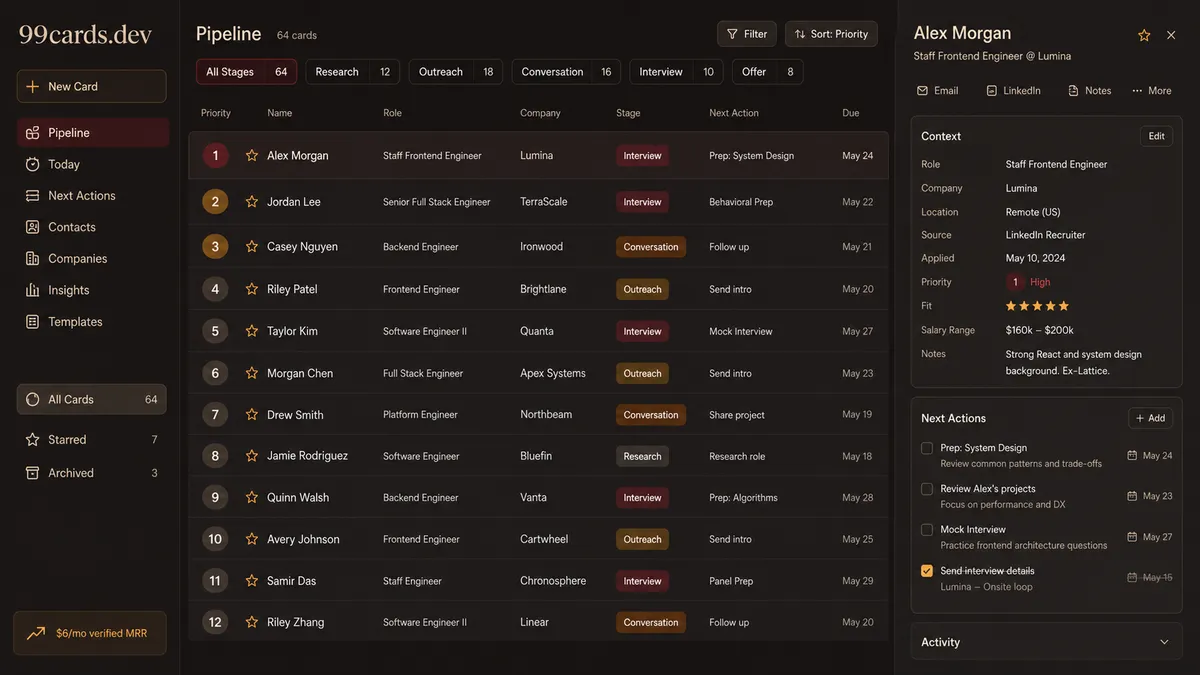Switch to the Outreach stage tab
The image size is (1200, 675).
click(456, 72)
